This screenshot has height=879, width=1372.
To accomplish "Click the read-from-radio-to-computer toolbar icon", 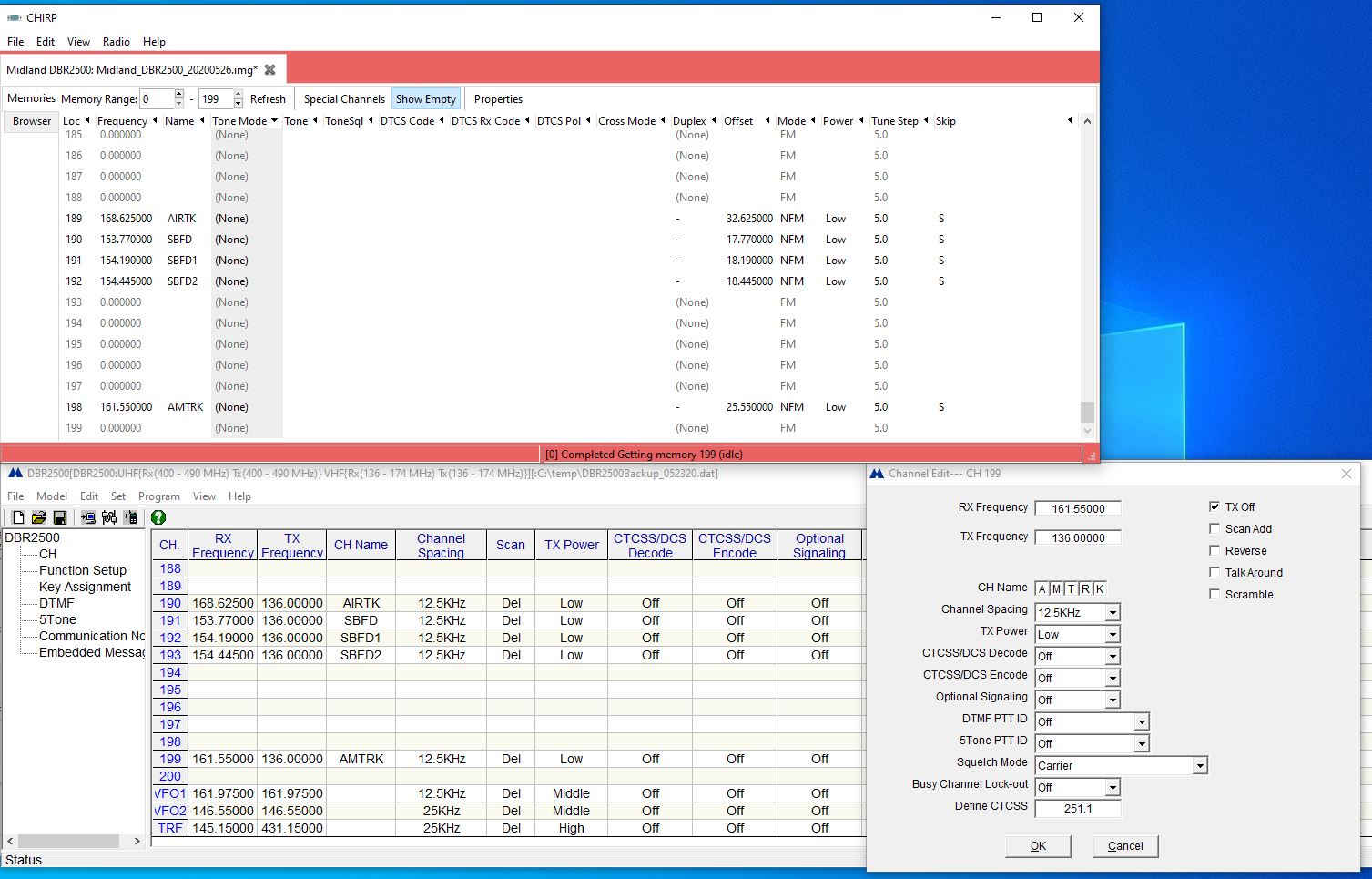I will click(88, 517).
